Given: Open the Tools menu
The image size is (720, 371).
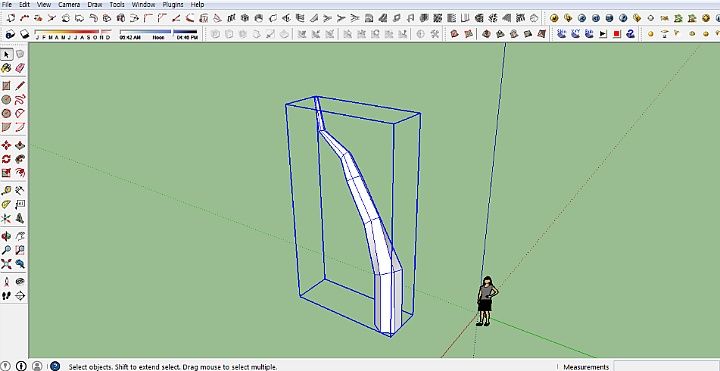Looking at the screenshot, I should click(x=117, y=5).
